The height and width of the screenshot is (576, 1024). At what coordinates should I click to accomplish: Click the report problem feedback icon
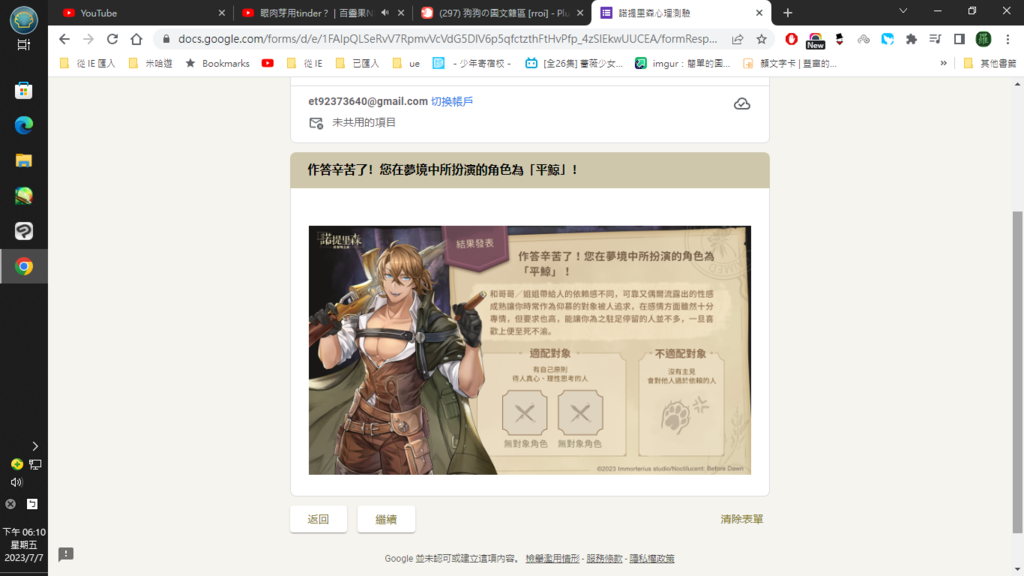(66, 554)
